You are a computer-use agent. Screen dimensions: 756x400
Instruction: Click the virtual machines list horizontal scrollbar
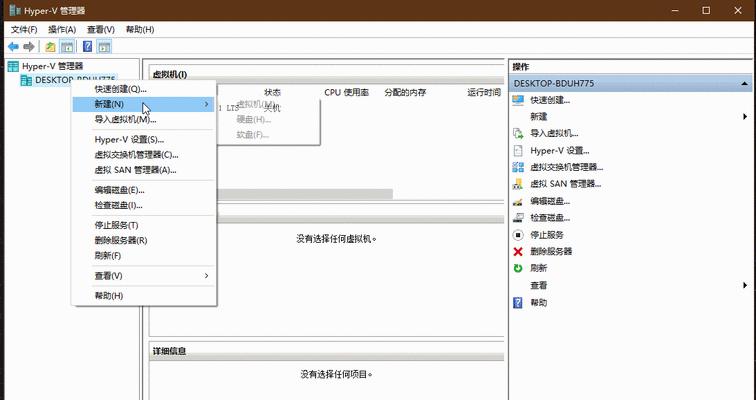305,194
